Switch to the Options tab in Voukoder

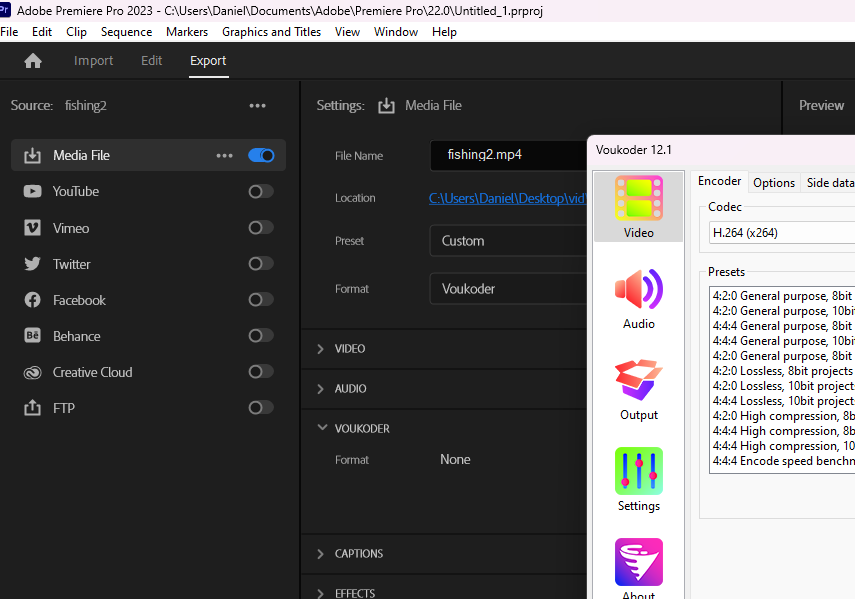tap(774, 183)
